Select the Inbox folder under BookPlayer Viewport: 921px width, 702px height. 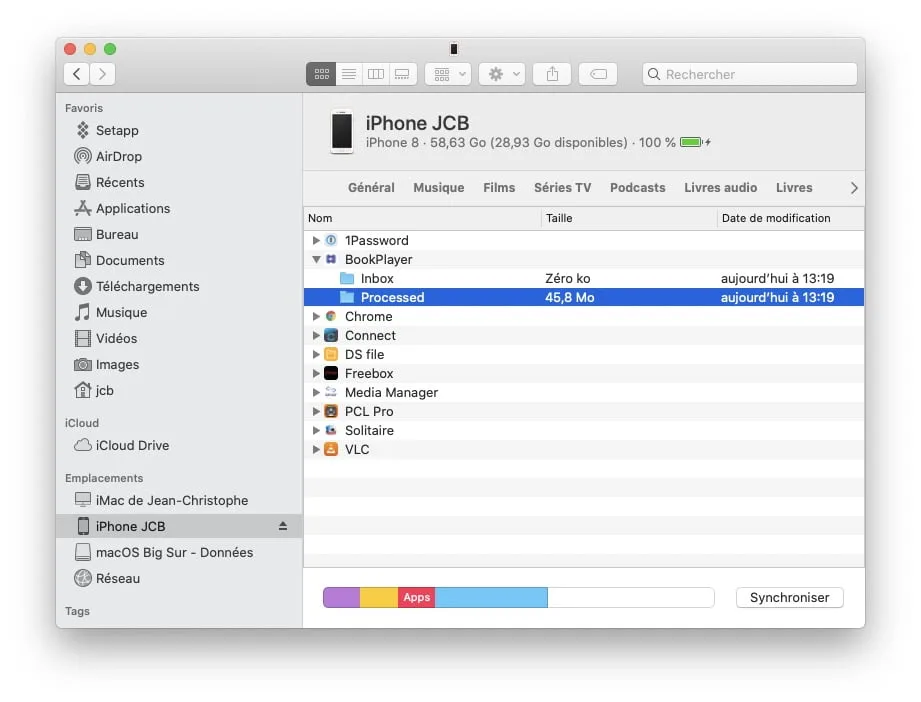[x=584, y=278]
